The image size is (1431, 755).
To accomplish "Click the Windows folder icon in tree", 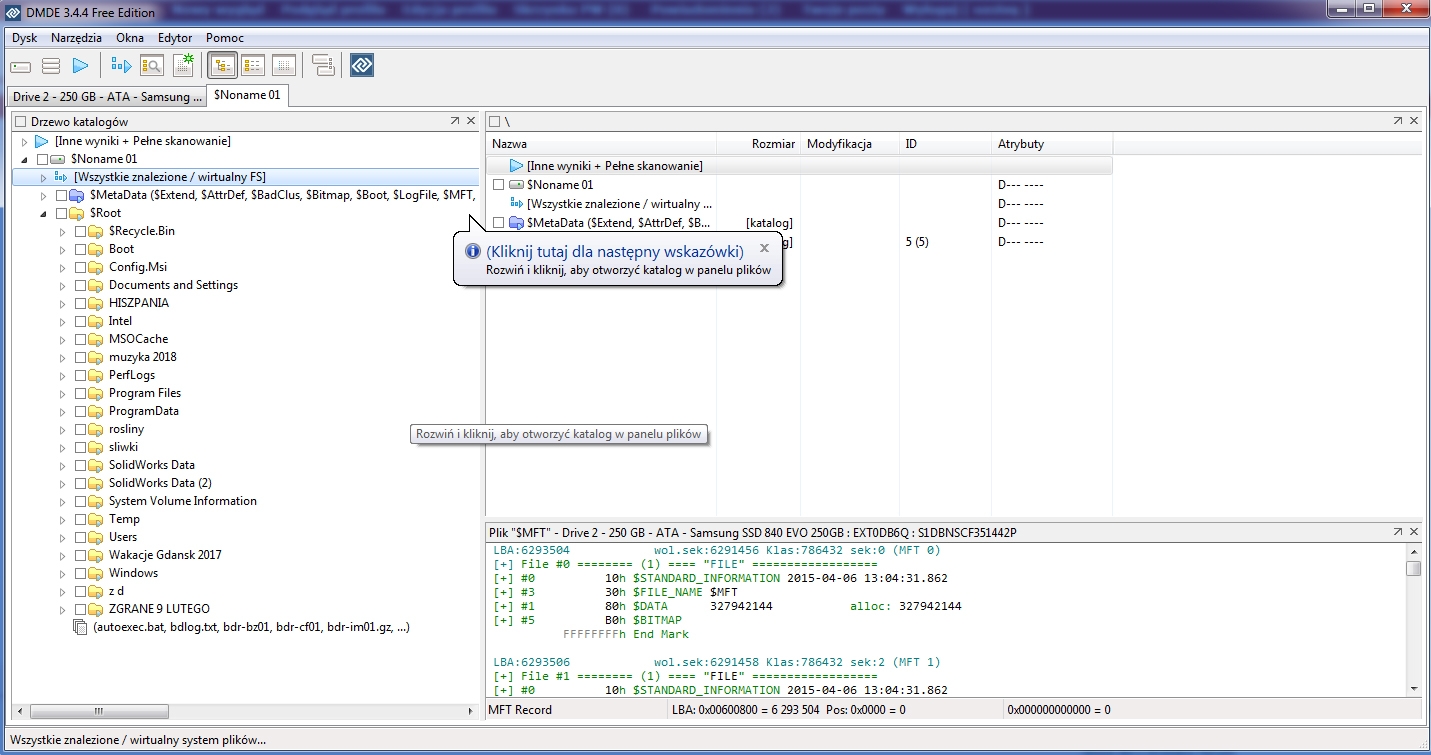I will pyautogui.click(x=96, y=573).
